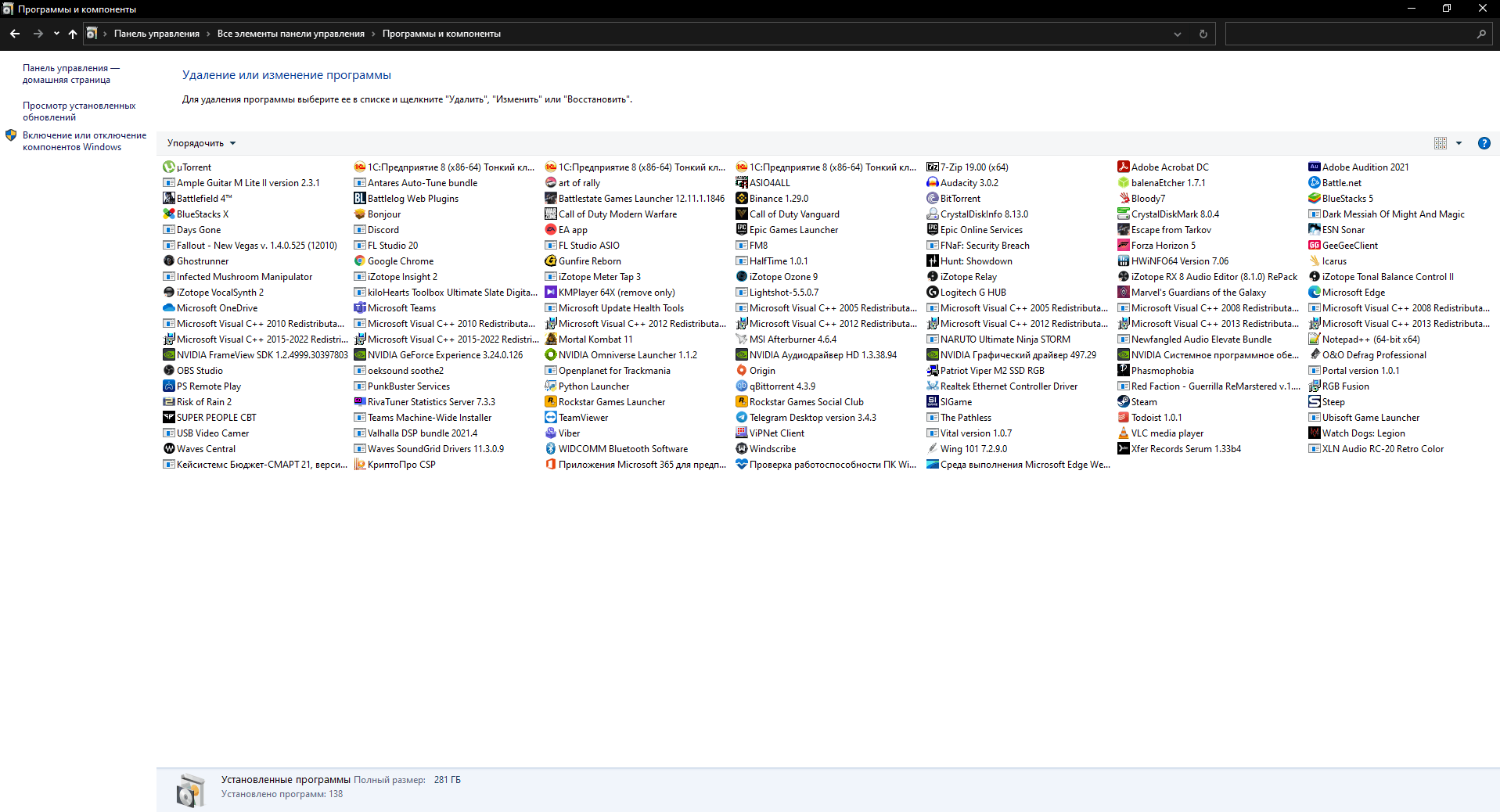Select 7-Zip 19.00 (x64) entry
This screenshot has width=1500, height=812.
click(x=967, y=167)
